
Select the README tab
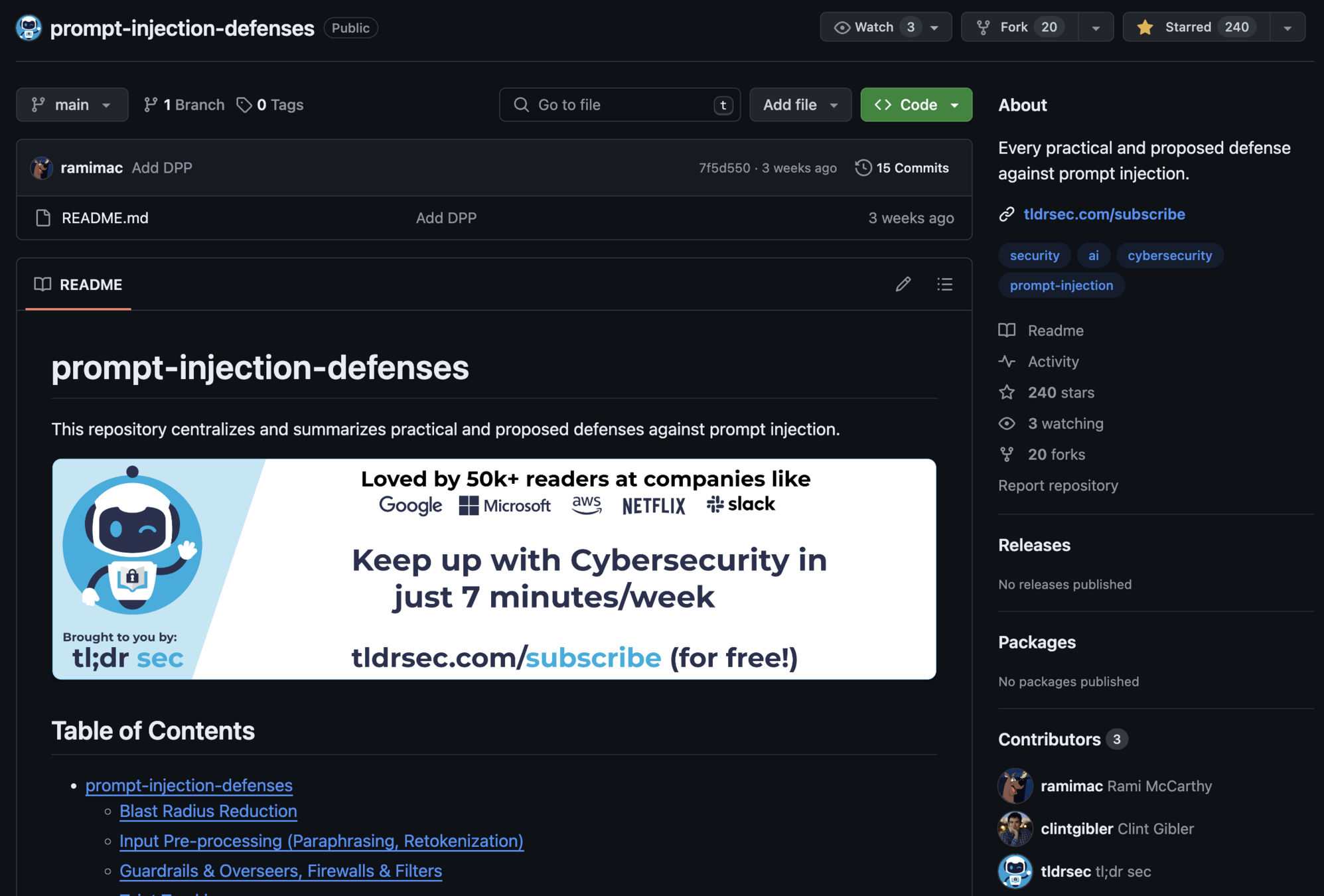pyautogui.click(x=78, y=284)
